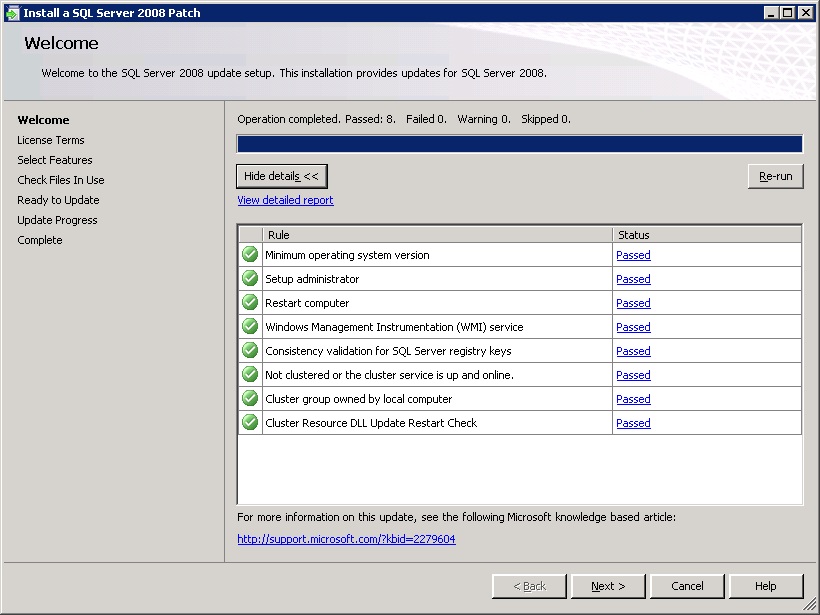820x615 pixels.
Task: Select Welcome step in sidebar
Action: [x=43, y=120]
